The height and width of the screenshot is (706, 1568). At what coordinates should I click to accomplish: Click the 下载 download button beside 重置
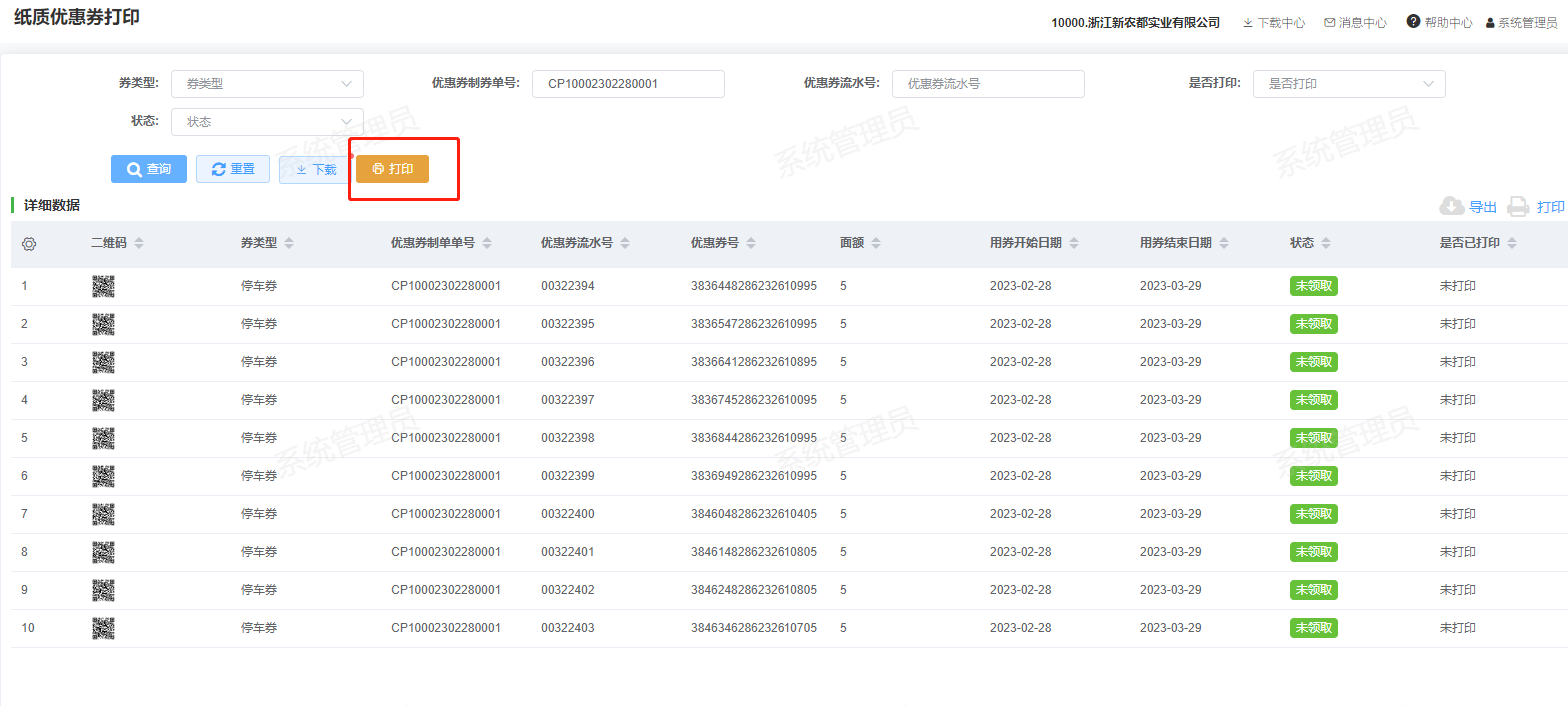pos(315,169)
